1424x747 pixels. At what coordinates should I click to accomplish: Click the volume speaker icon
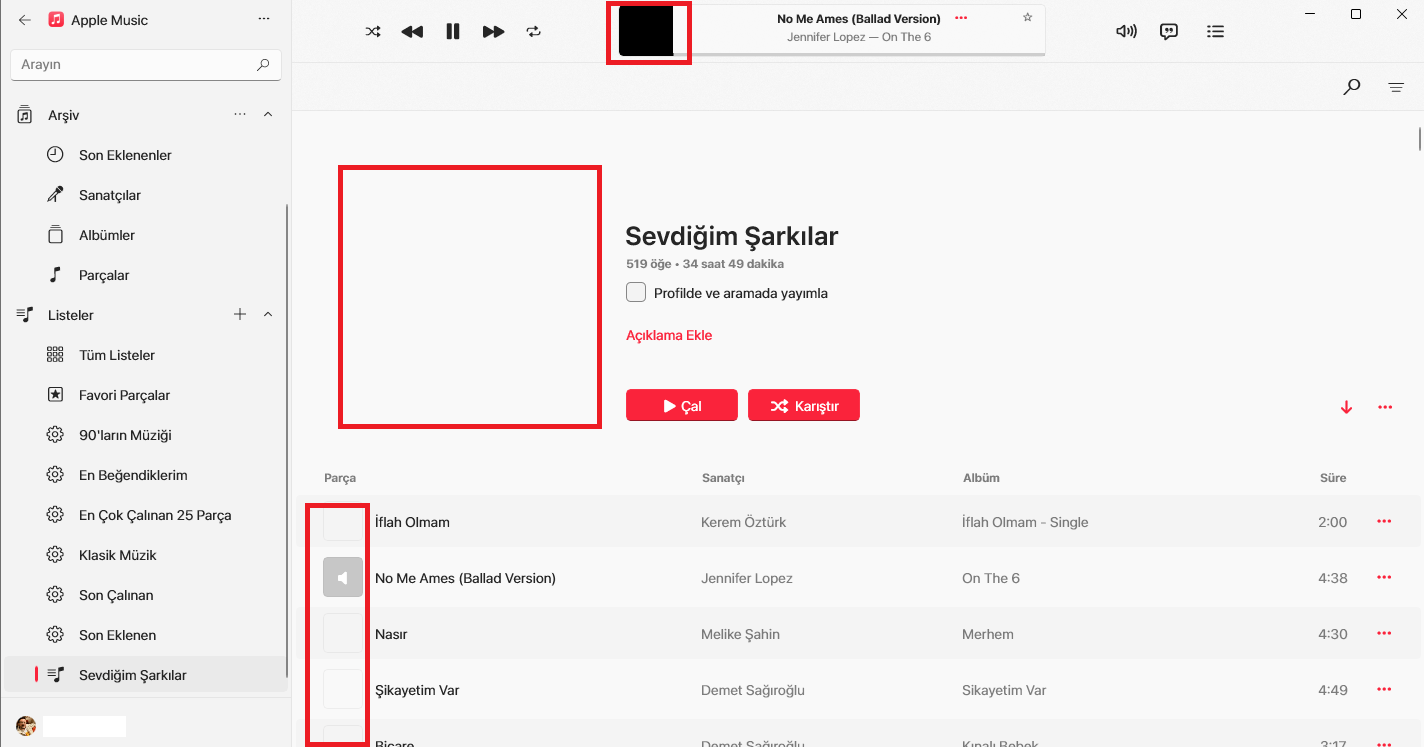[1126, 31]
